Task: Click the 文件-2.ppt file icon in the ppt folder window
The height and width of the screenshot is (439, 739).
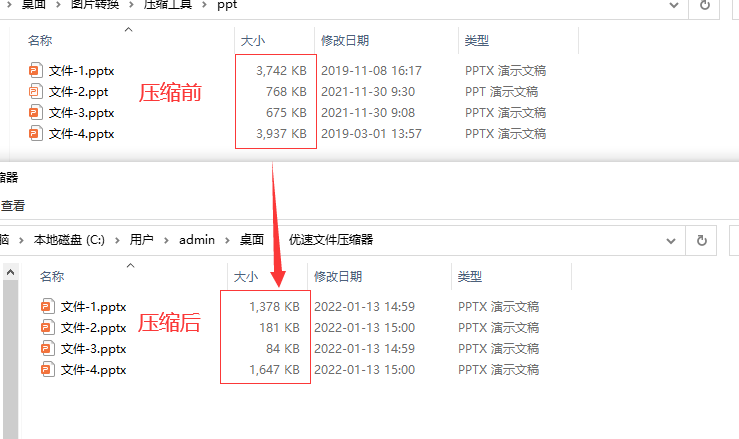Action: 36,91
